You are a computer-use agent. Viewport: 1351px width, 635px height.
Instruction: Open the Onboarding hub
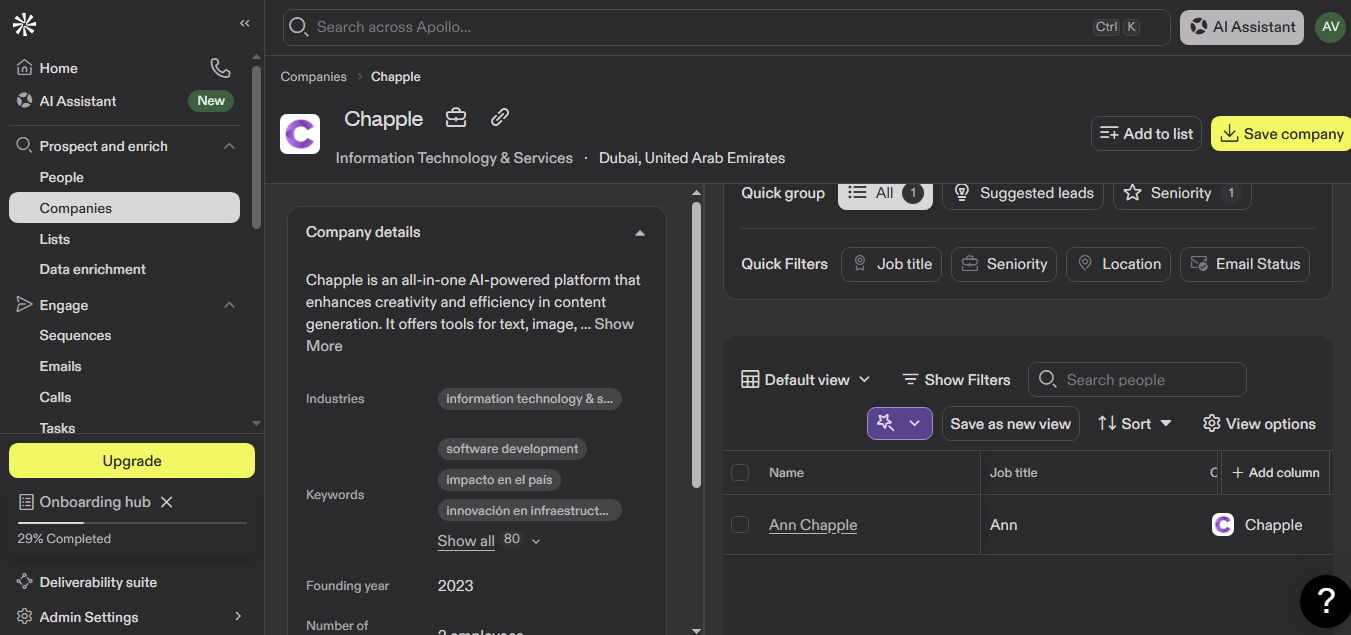[94, 502]
